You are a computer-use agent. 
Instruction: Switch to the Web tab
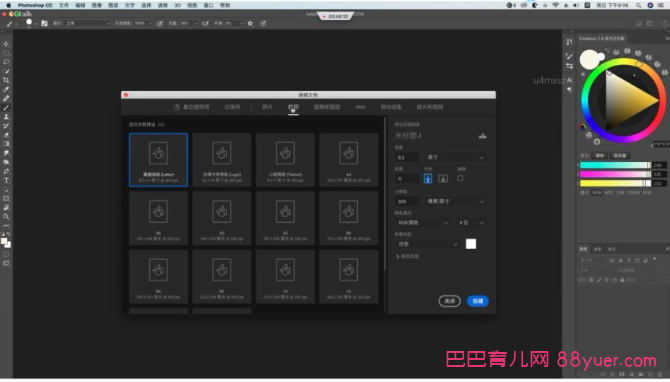pos(360,107)
